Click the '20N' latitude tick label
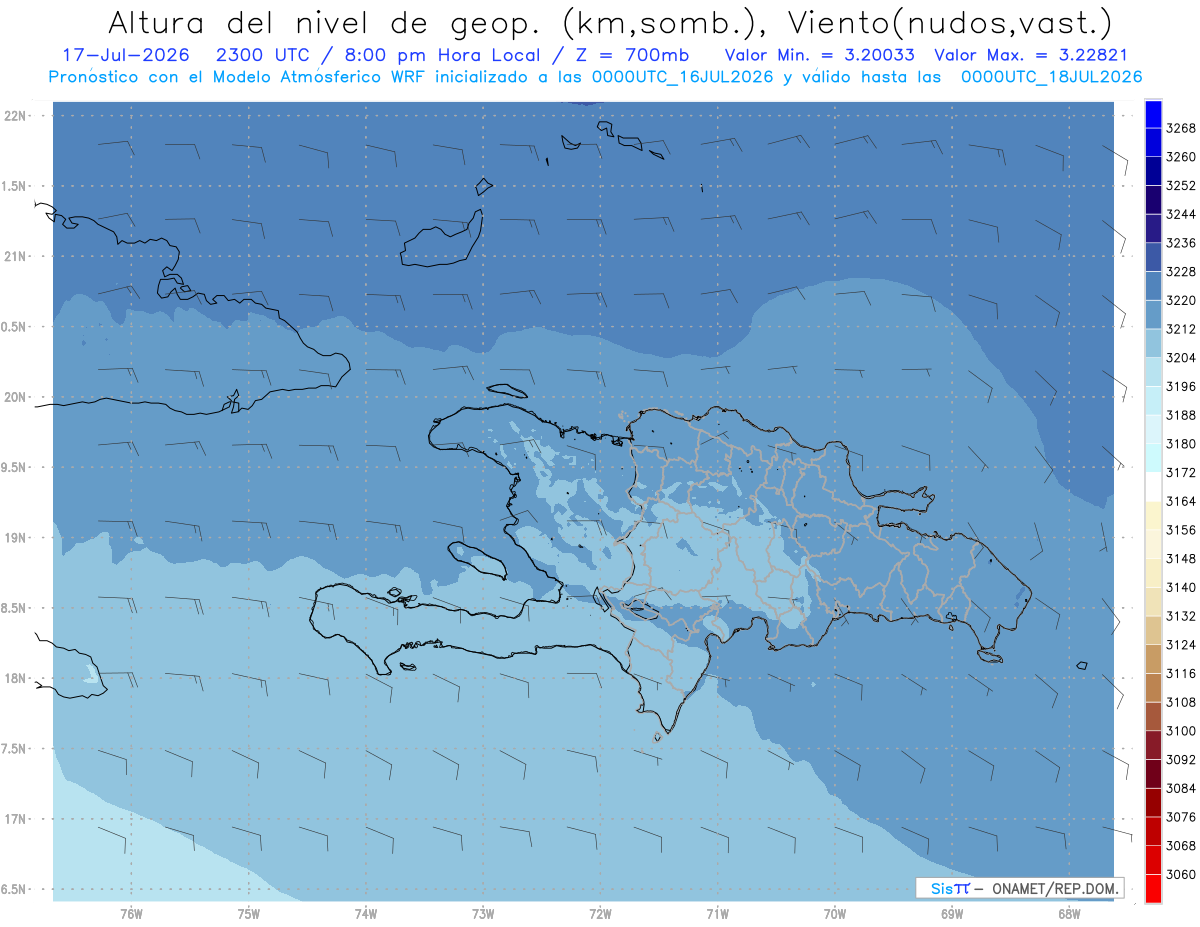Image resolution: width=1200 pixels, height=927 pixels. point(15,397)
